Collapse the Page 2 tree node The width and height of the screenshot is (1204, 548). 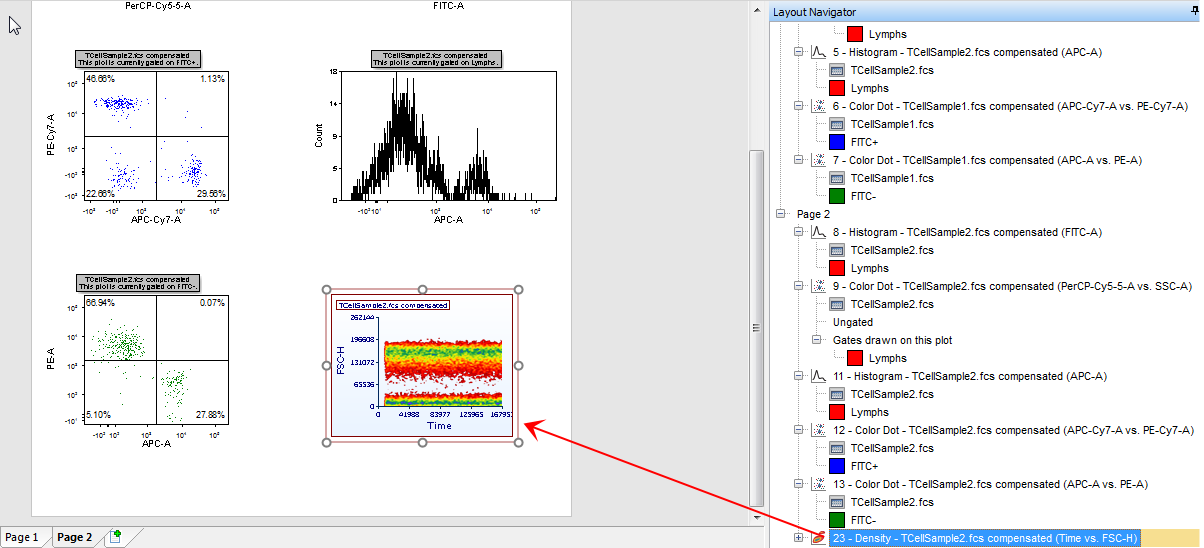pos(780,214)
